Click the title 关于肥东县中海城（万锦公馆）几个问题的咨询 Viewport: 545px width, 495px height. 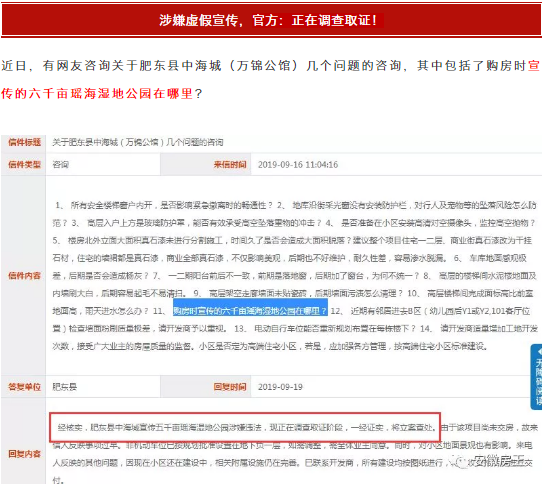(x=138, y=142)
